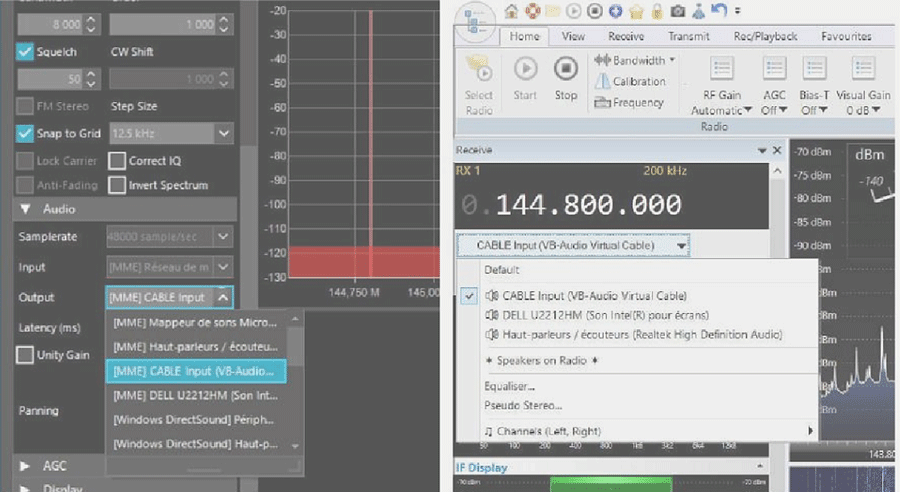Click the yellow basket icon in quick access toolbar
Screen dimensions: 900x492
[636, 11]
